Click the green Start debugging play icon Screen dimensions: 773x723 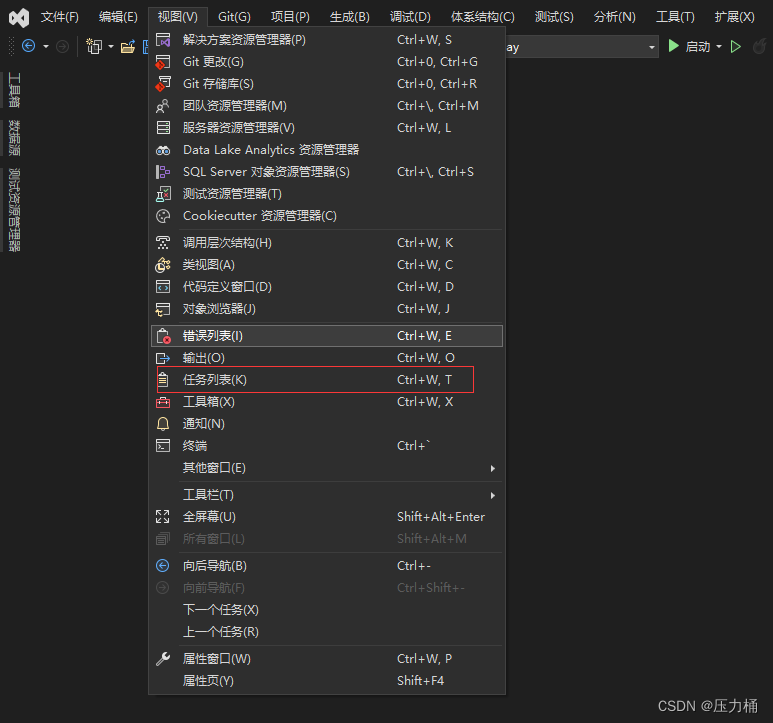[673, 46]
